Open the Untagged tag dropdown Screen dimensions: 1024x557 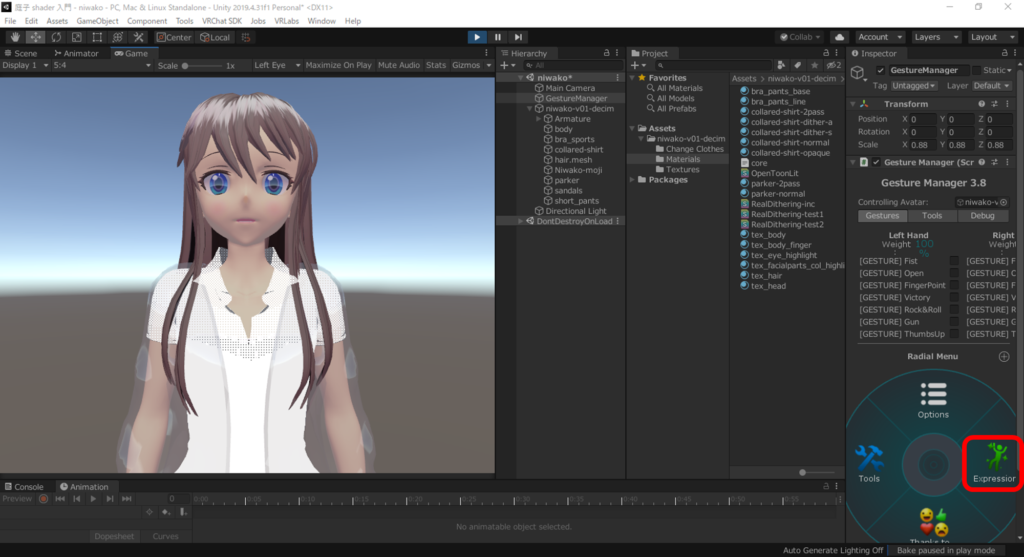tap(916, 86)
